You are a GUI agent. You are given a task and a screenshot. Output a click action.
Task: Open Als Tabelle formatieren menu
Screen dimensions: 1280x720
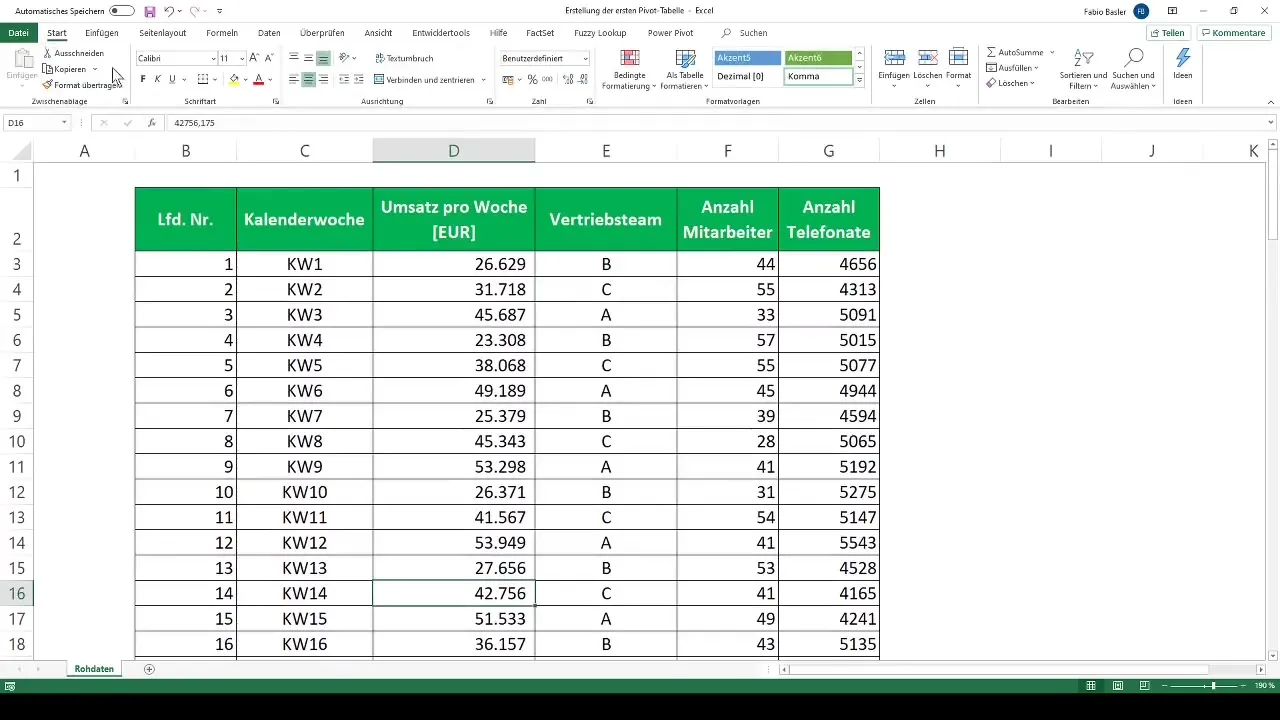[685, 68]
